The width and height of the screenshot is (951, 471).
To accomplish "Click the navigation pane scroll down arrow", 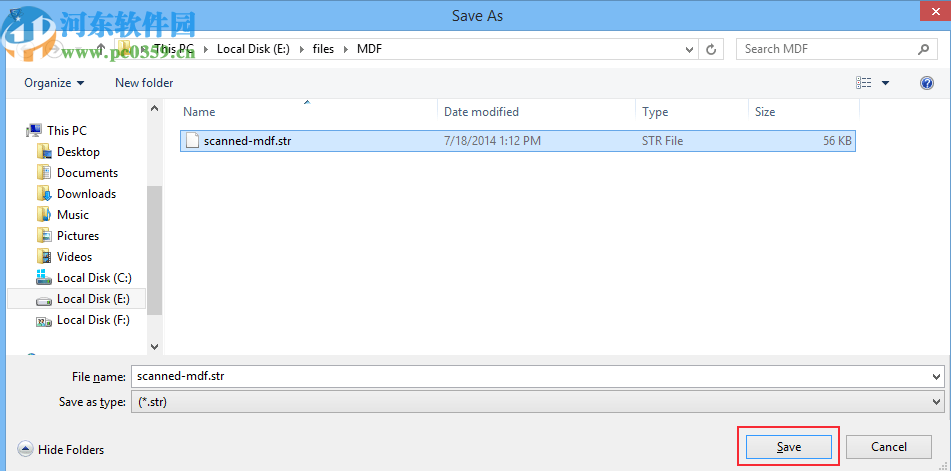I will pos(154,347).
